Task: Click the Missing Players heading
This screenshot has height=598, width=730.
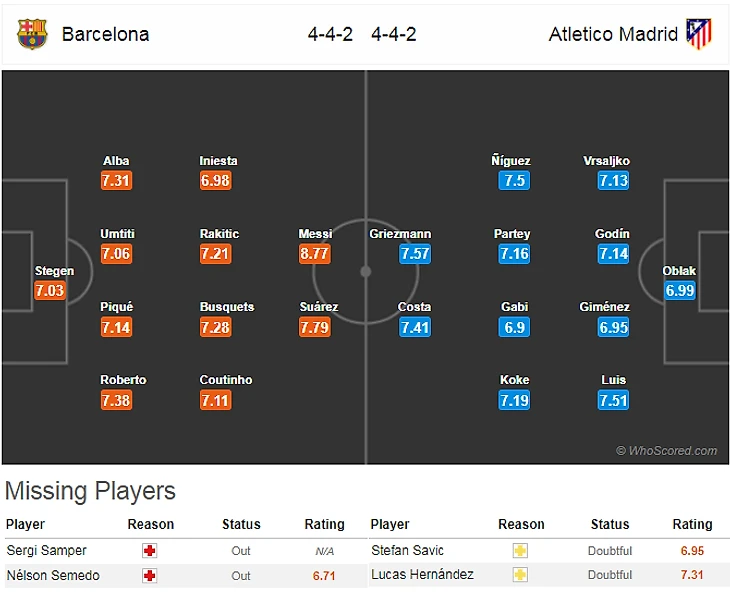Action: 90,491
